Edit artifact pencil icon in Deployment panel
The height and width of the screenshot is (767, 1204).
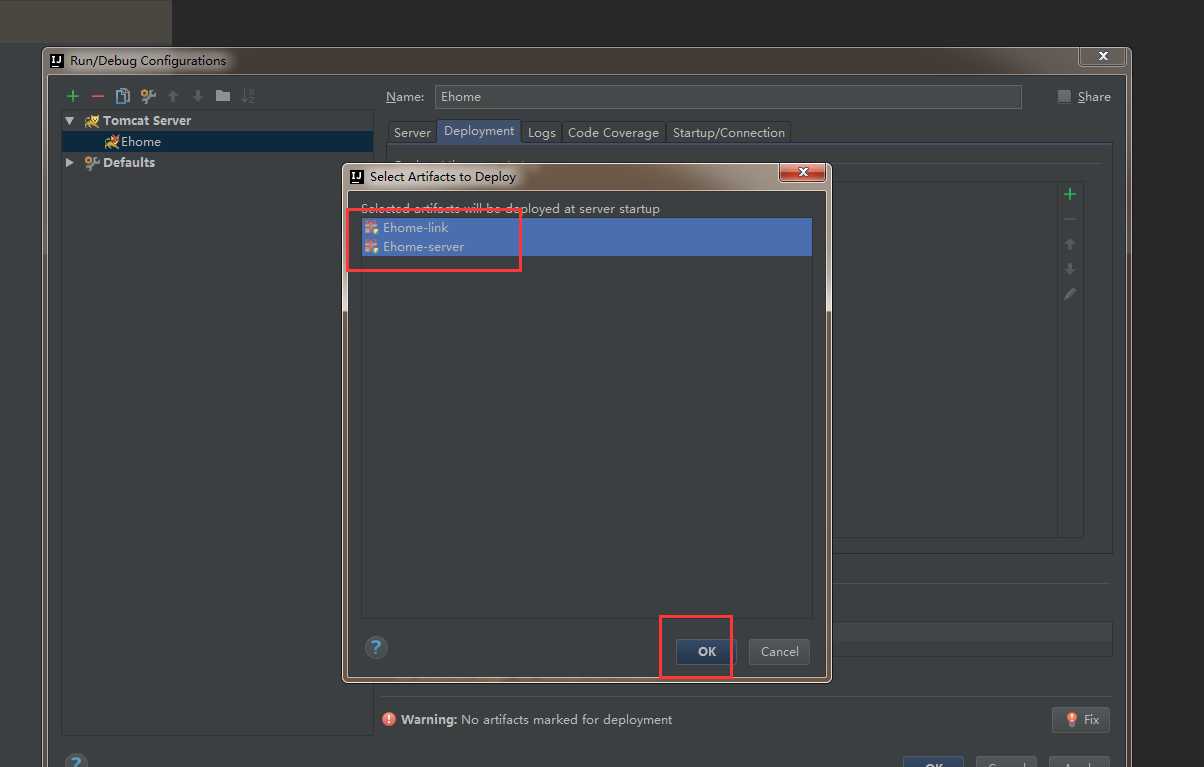click(1070, 294)
